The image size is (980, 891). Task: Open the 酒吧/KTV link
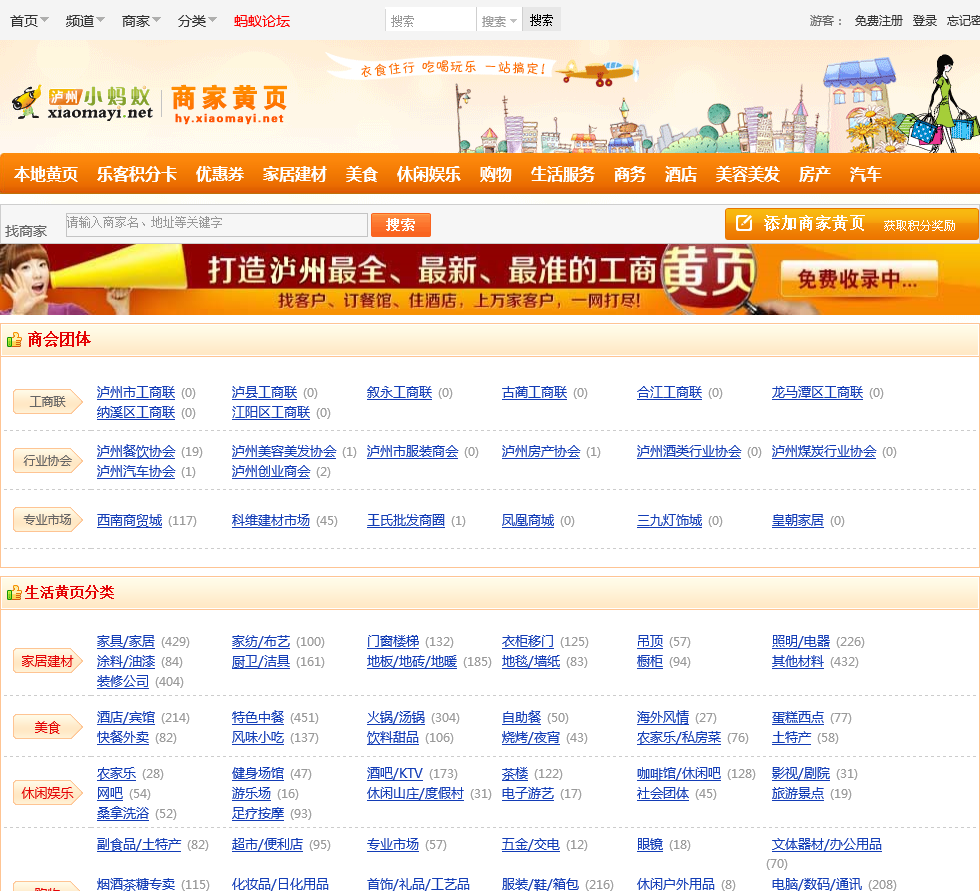394,774
